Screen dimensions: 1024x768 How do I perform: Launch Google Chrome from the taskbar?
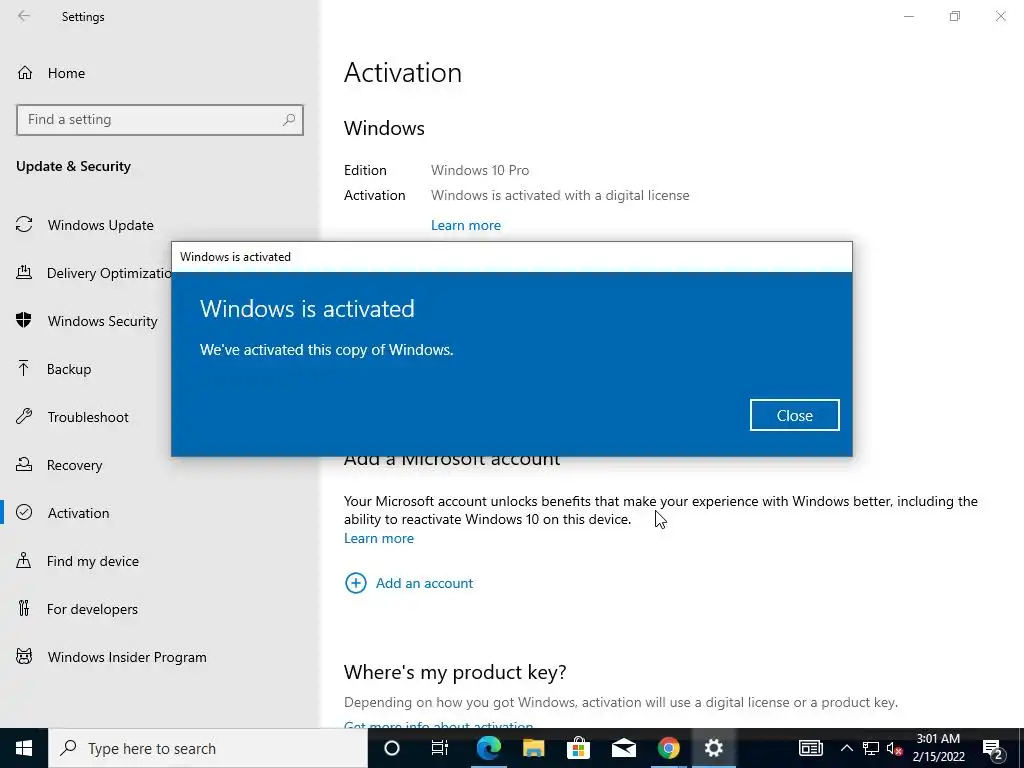[x=668, y=748]
